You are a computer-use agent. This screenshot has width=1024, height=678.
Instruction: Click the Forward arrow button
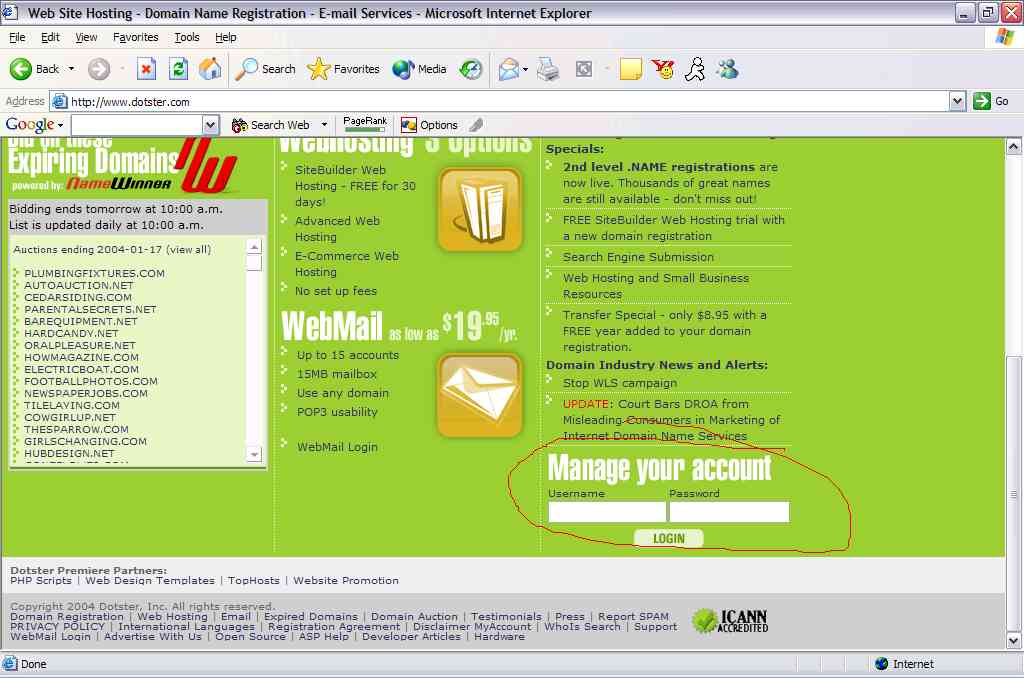point(99,69)
